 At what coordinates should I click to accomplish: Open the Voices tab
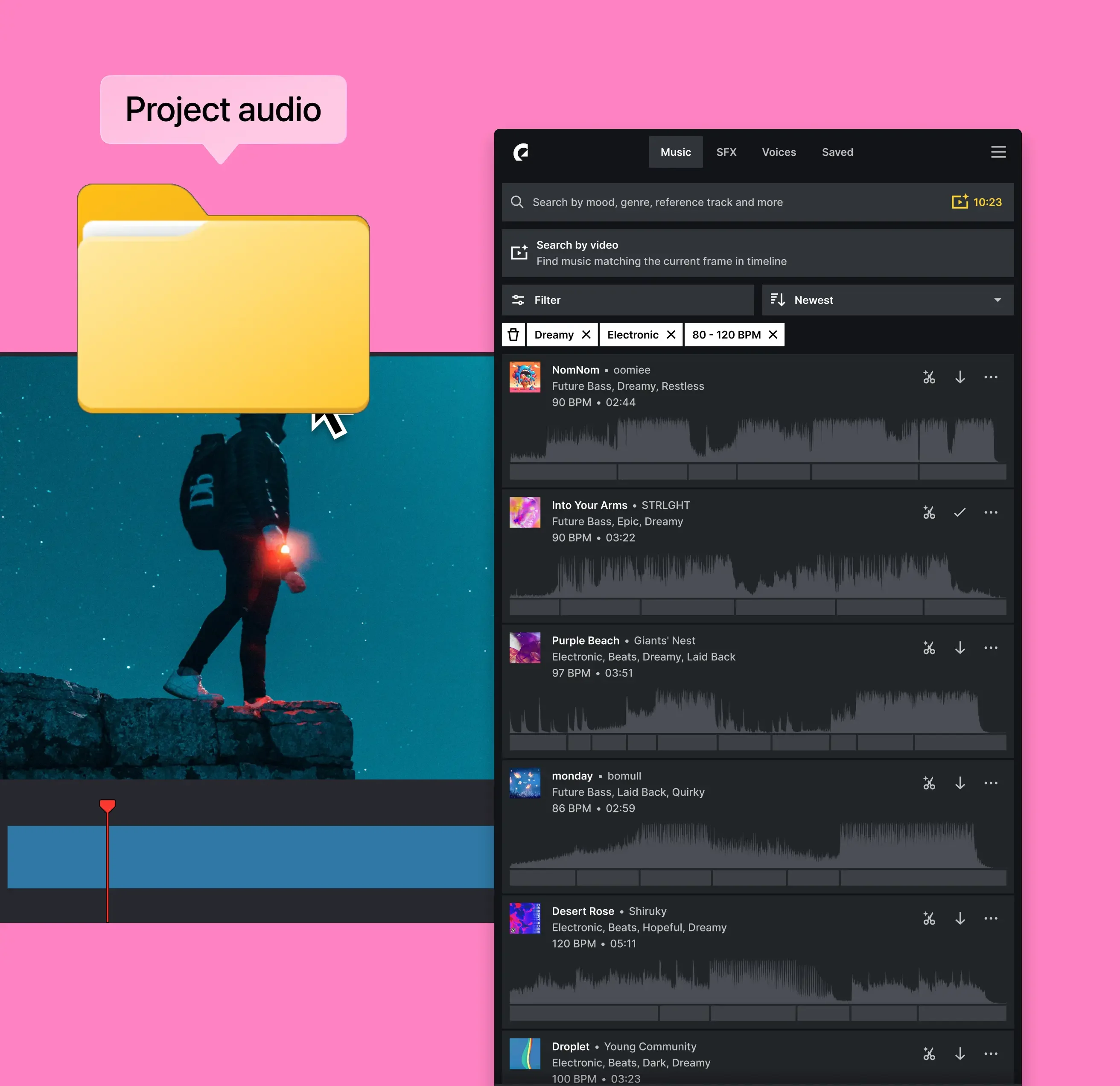point(779,152)
